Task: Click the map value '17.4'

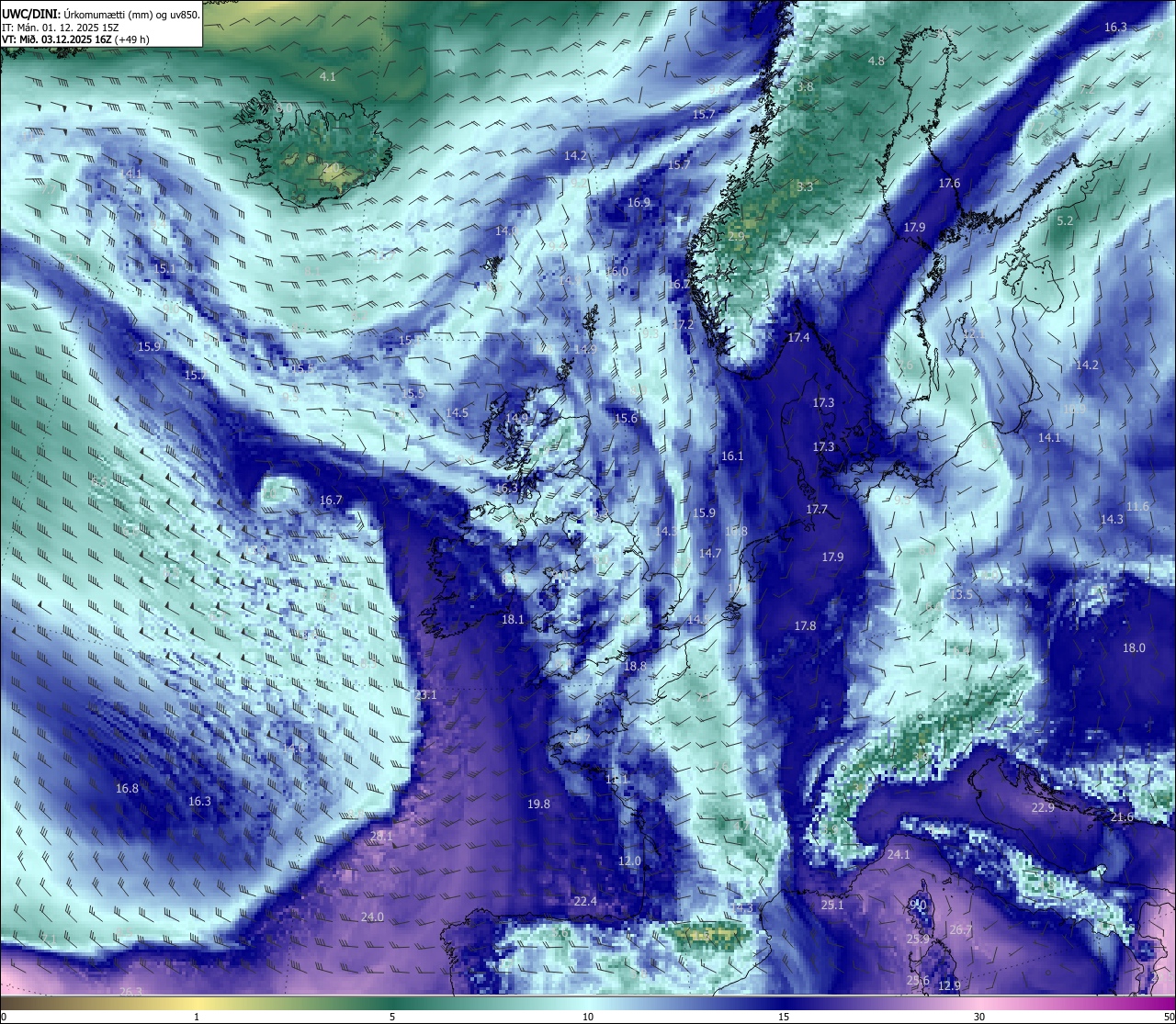Action: [x=798, y=338]
